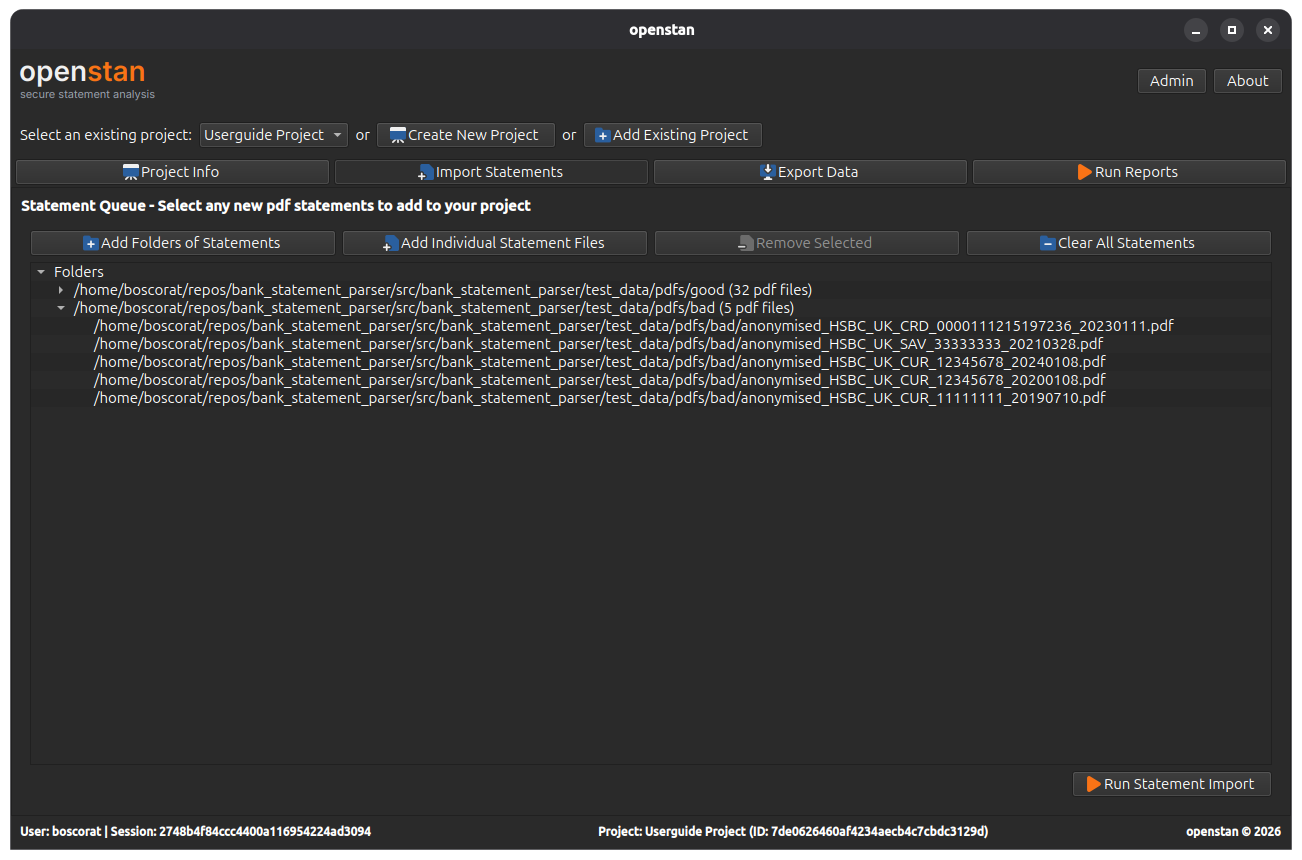The width and height of the screenshot is (1302, 860).
Task: Click the file-plus icon on Add Individual Statement Files
Action: tap(391, 243)
